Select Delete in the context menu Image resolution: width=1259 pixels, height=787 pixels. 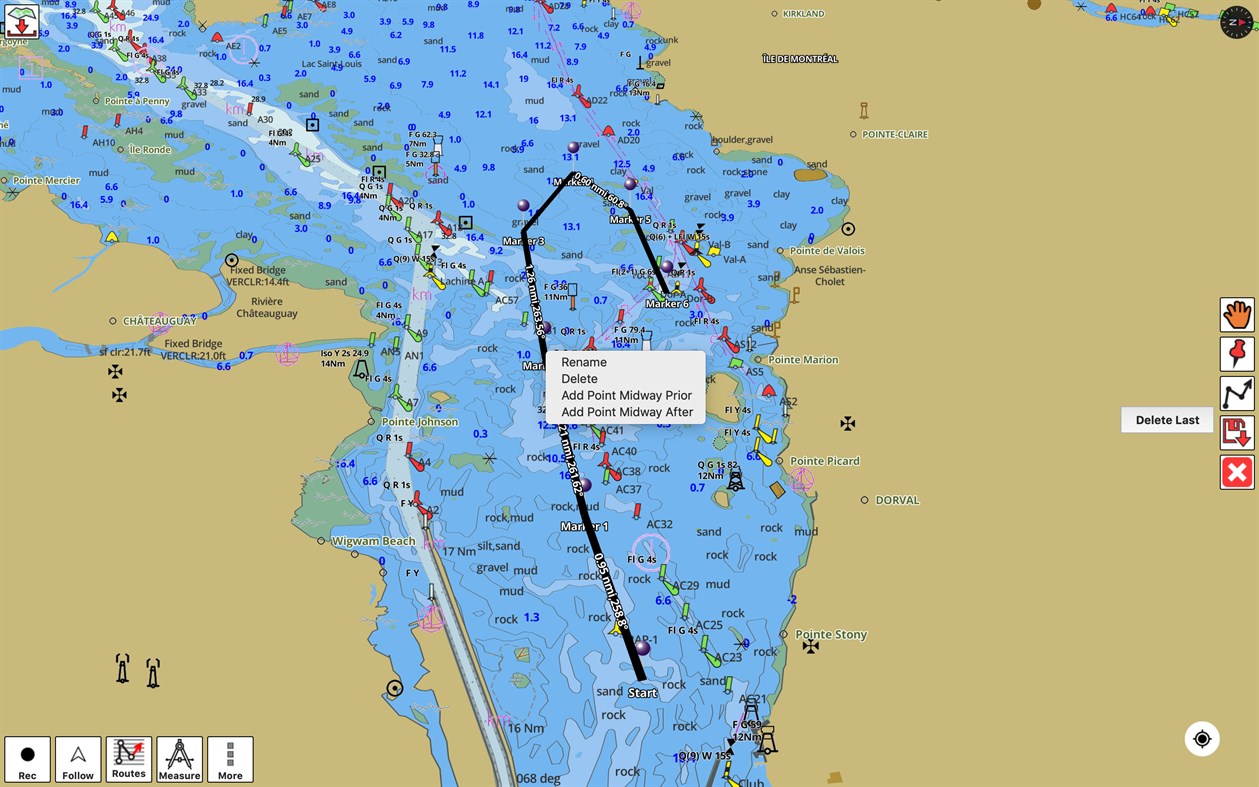(x=580, y=379)
